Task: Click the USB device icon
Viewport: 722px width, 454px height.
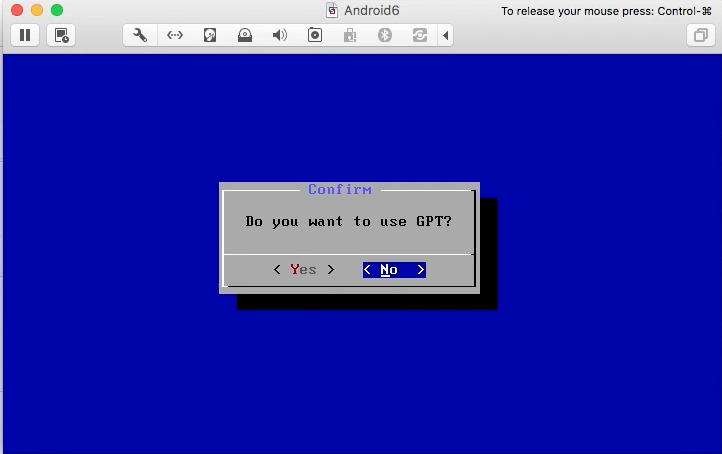Action: (x=350, y=35)
